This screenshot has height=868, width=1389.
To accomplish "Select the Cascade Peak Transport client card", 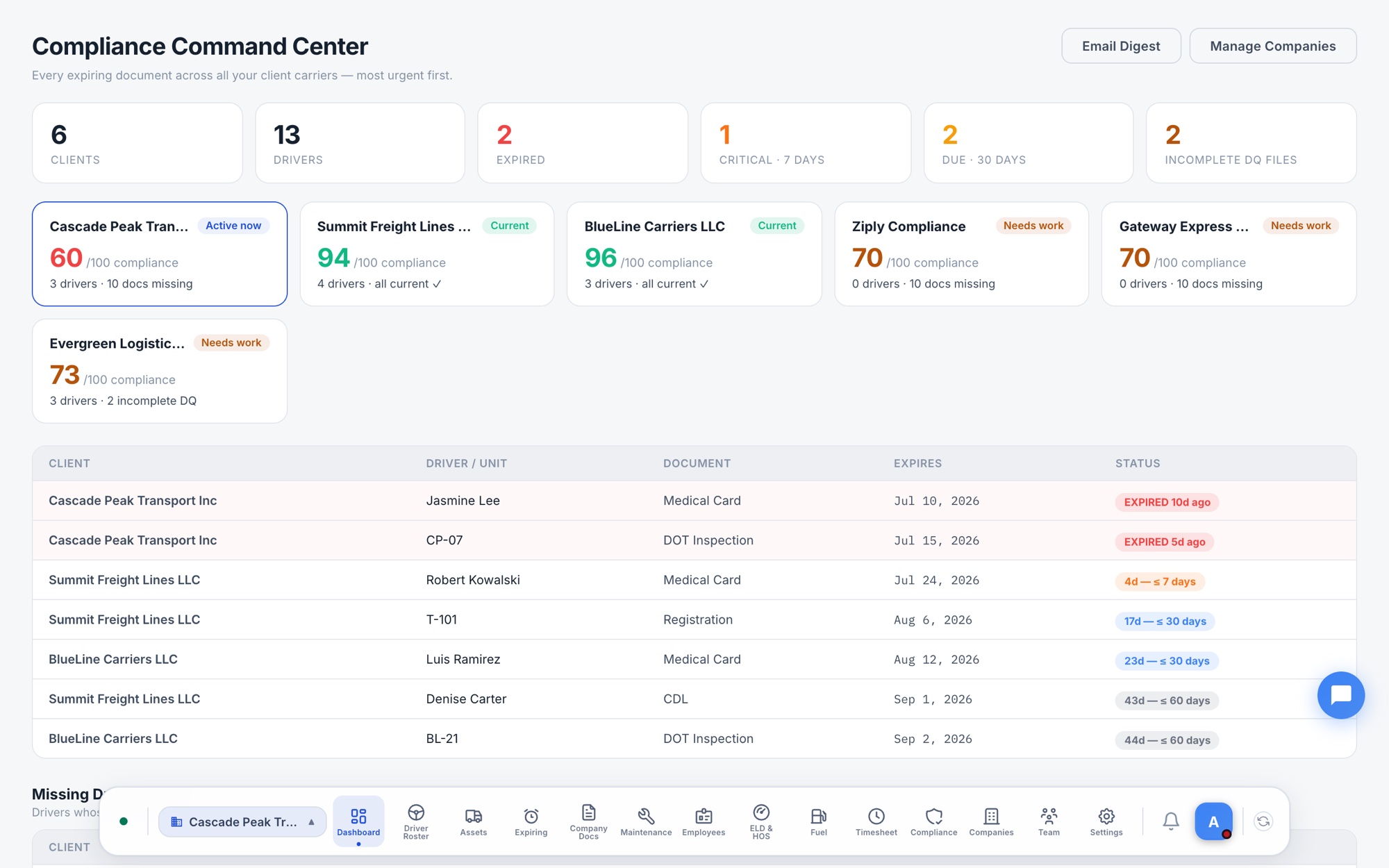I will (x=160, y=254).
